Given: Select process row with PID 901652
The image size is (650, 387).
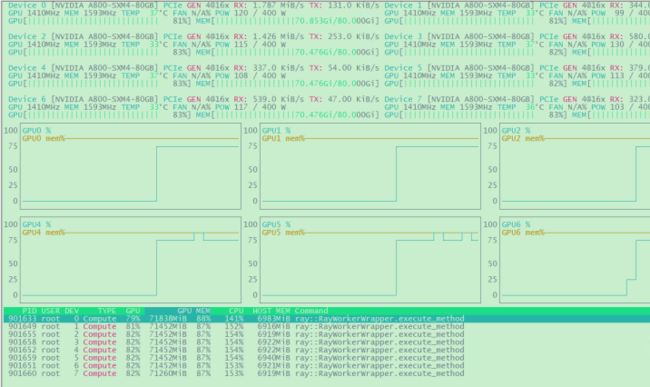Looking at the screenshot, I should (236, 350).
